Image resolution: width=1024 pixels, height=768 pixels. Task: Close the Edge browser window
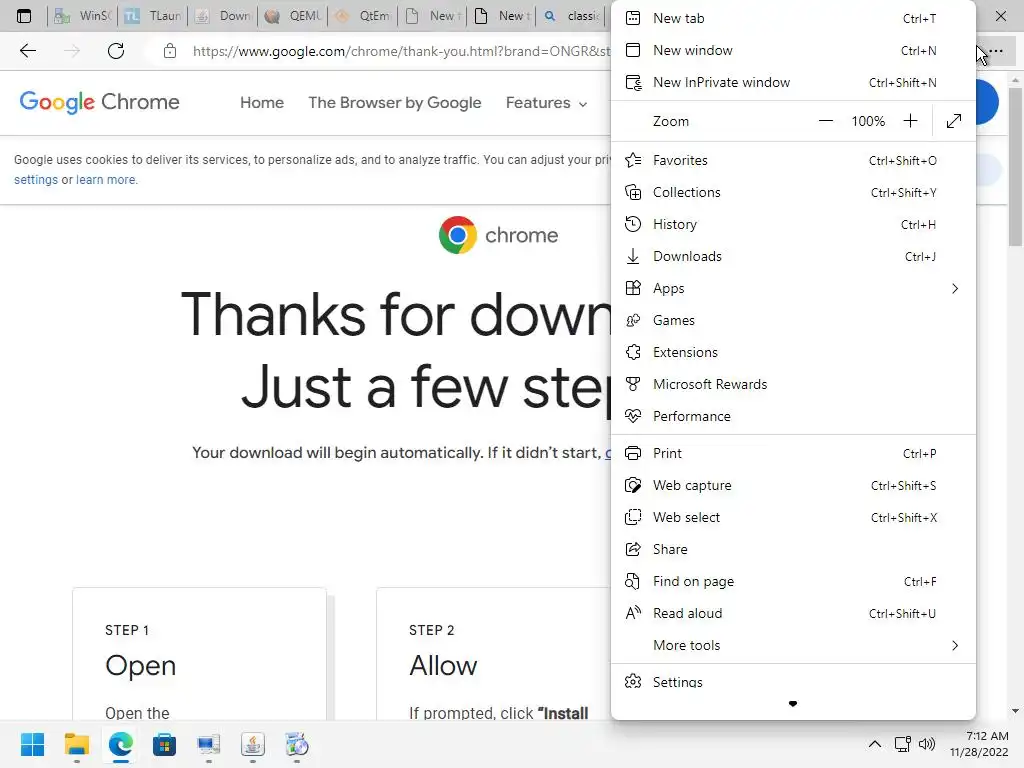[x=1000, y=16]
